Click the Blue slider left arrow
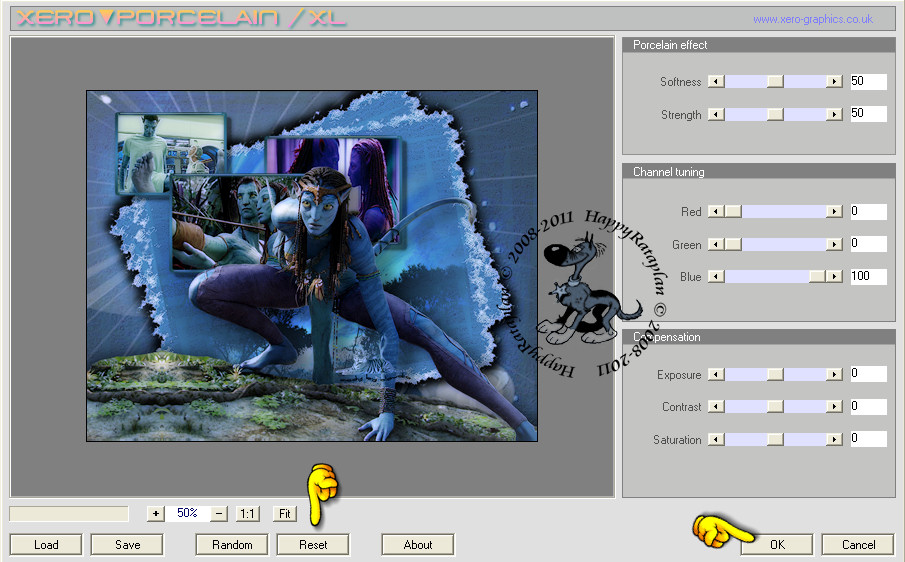The height and width of the screenshot is (562, 905). (x=716, y=276)
